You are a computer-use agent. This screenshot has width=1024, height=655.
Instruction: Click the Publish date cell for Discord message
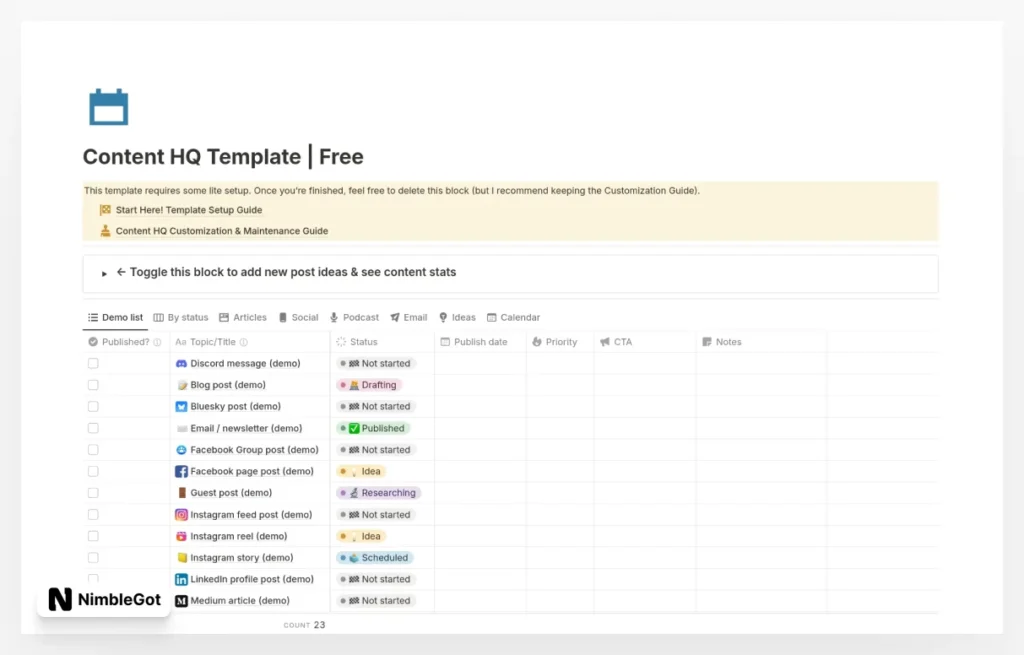coord(480,363)
